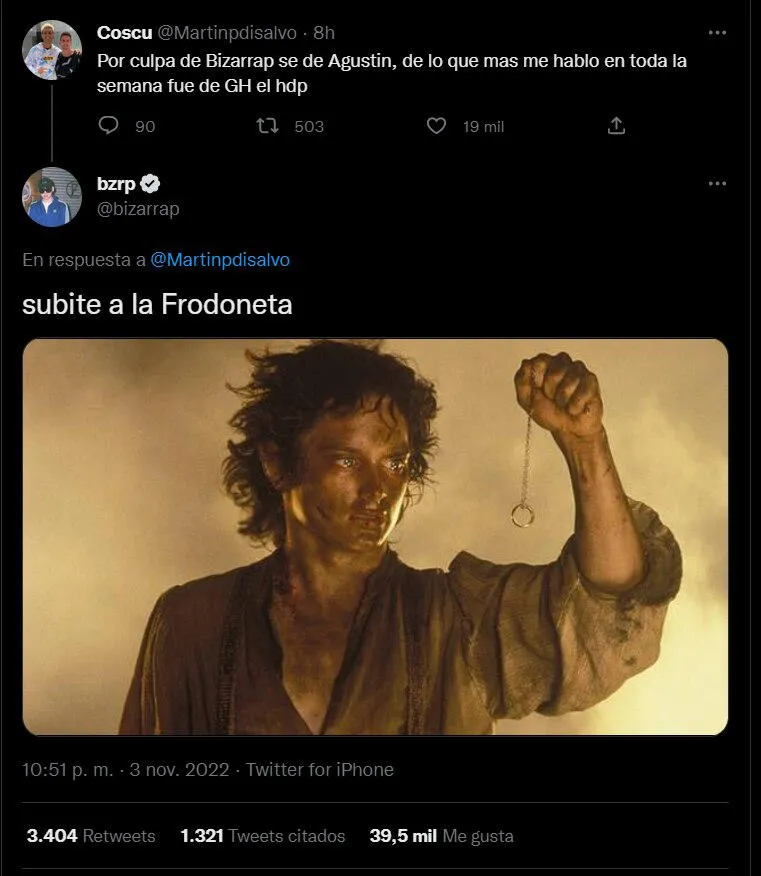761x876 pixels.
Task: View the 39,5 mil Me gusta list
Action: tap(441, 836)
